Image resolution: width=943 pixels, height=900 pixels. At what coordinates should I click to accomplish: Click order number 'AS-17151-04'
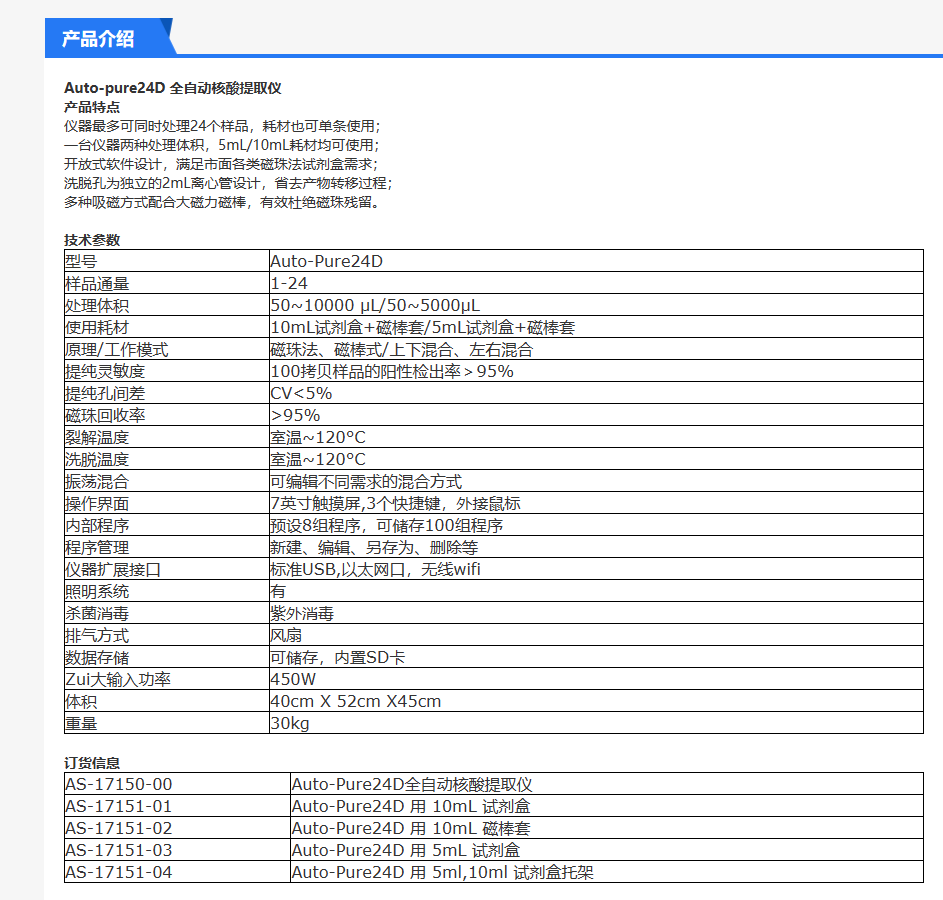click(118, 872)
